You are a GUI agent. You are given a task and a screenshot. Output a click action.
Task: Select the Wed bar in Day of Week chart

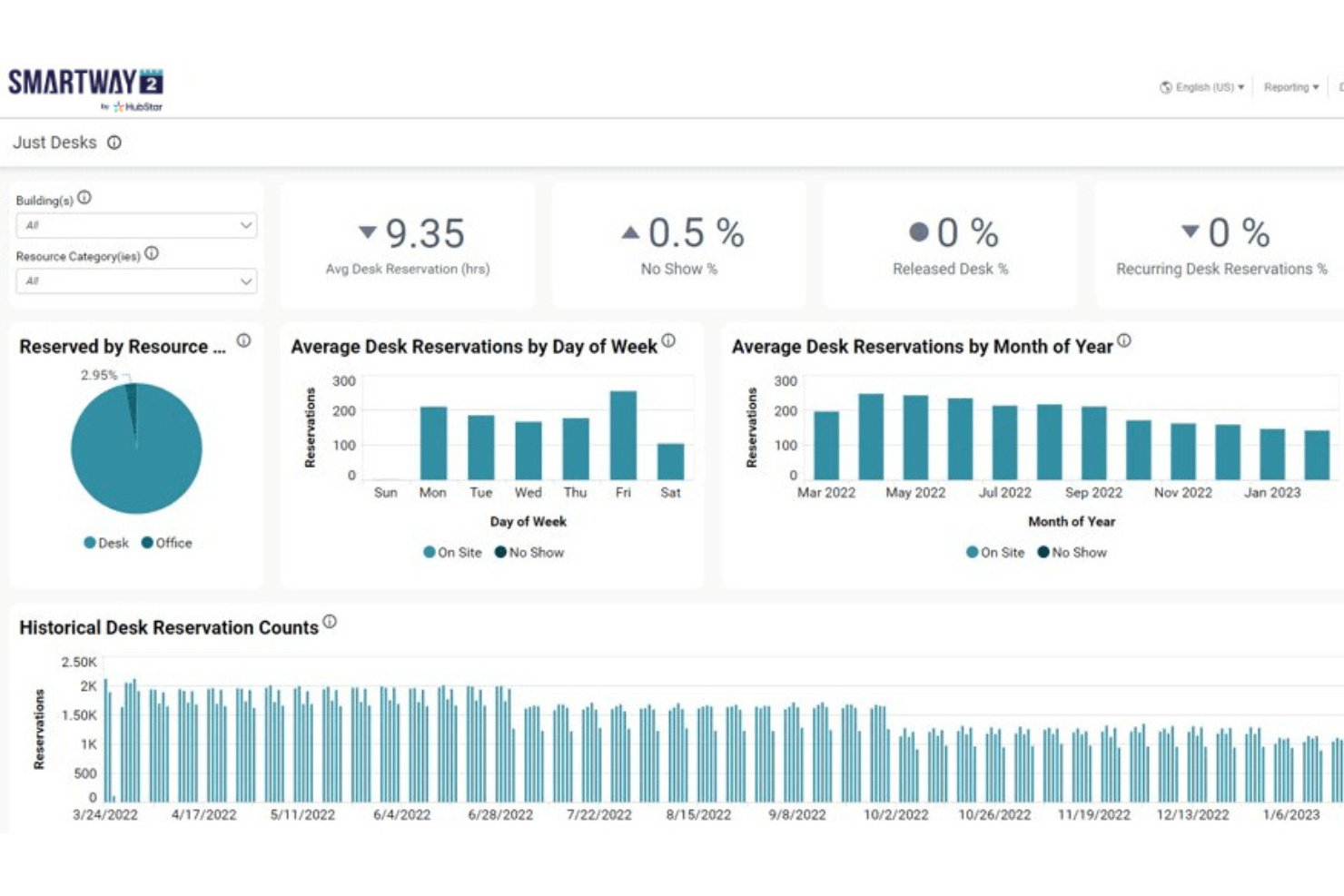[x=529, y=451]
